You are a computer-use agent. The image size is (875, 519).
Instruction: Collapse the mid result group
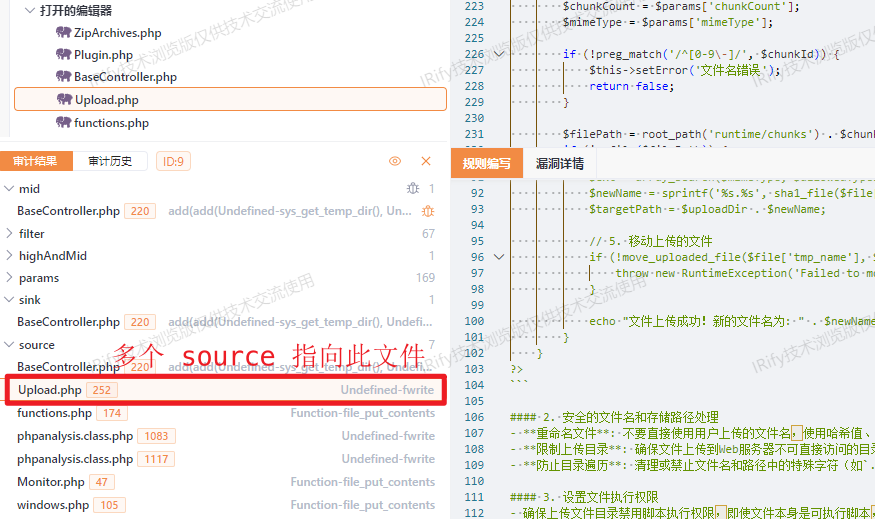9,189
